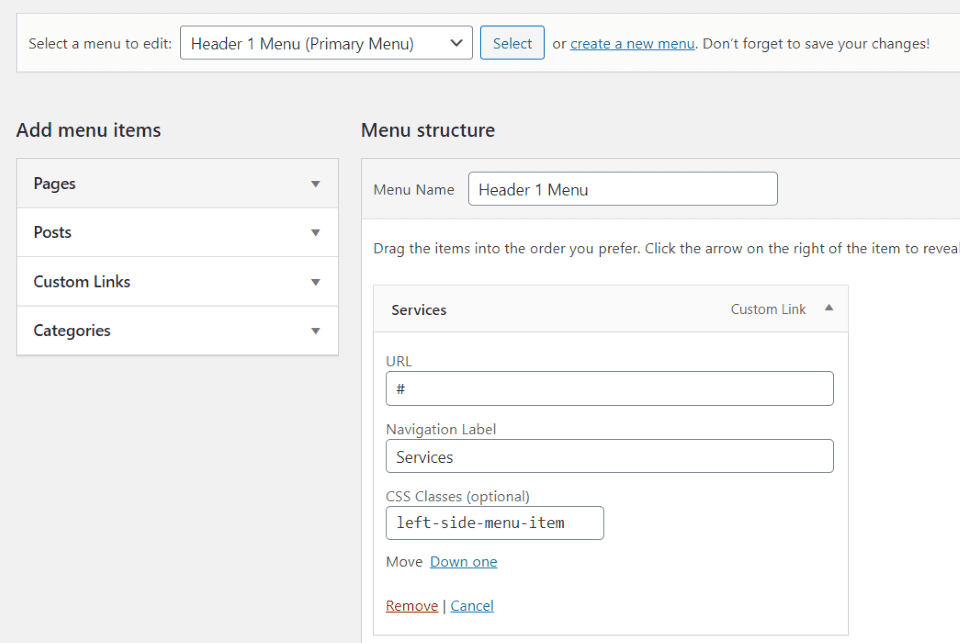Screen dimensions: 960x643
Task: Remove the Services menu item
Action: pos(411,606)
